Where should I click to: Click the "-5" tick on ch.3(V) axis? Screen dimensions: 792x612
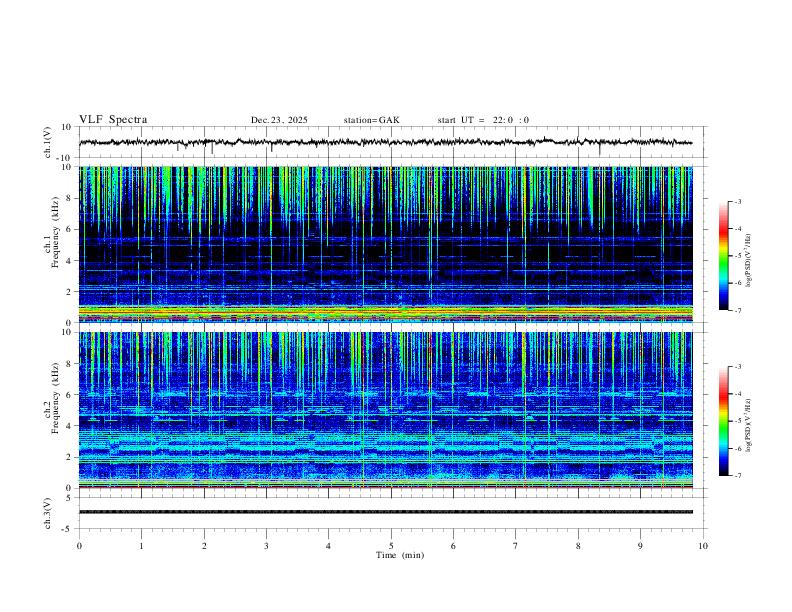click(x=68, y=529)
